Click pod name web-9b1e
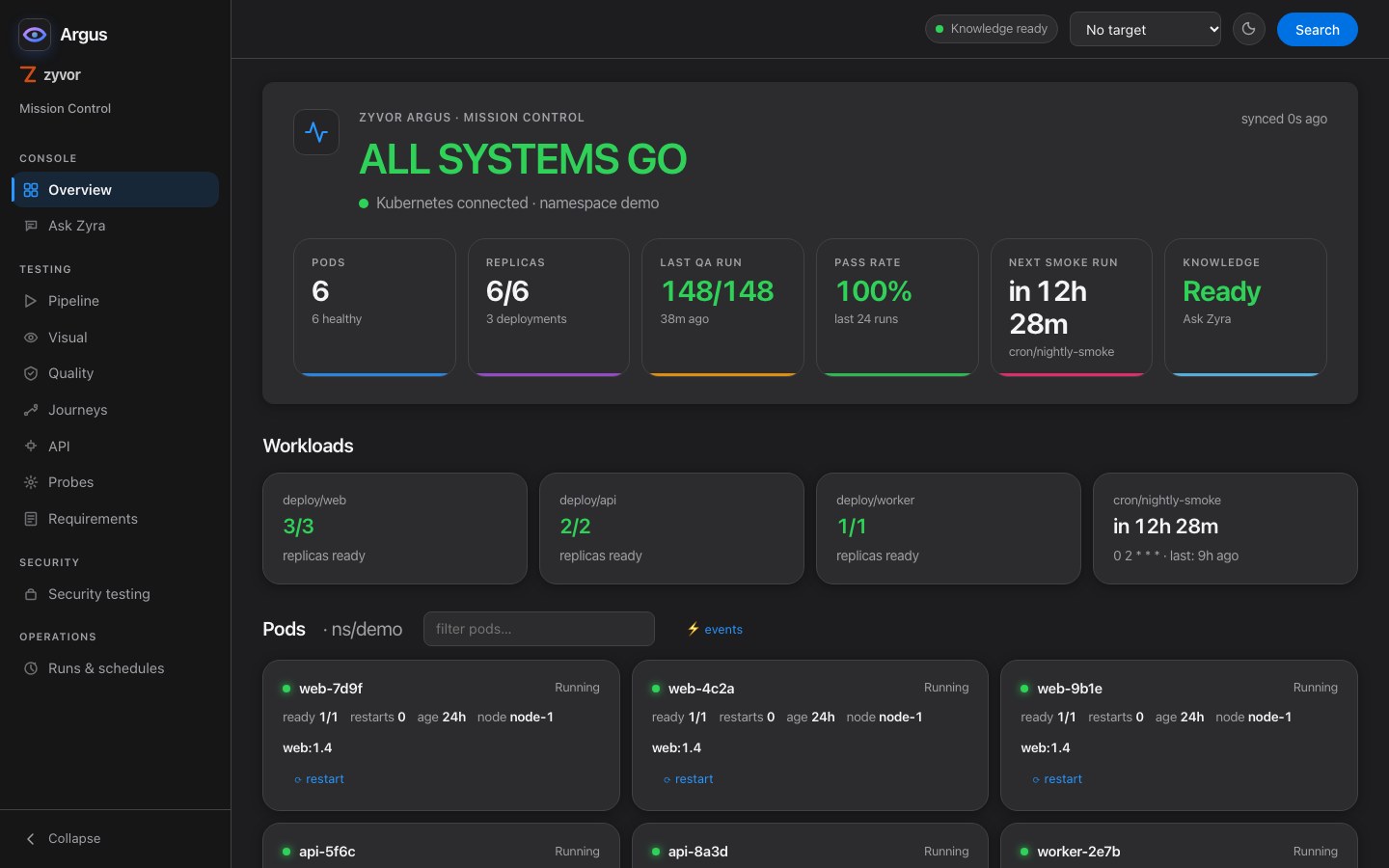The image size is (1389, 868). [1070, 689]
